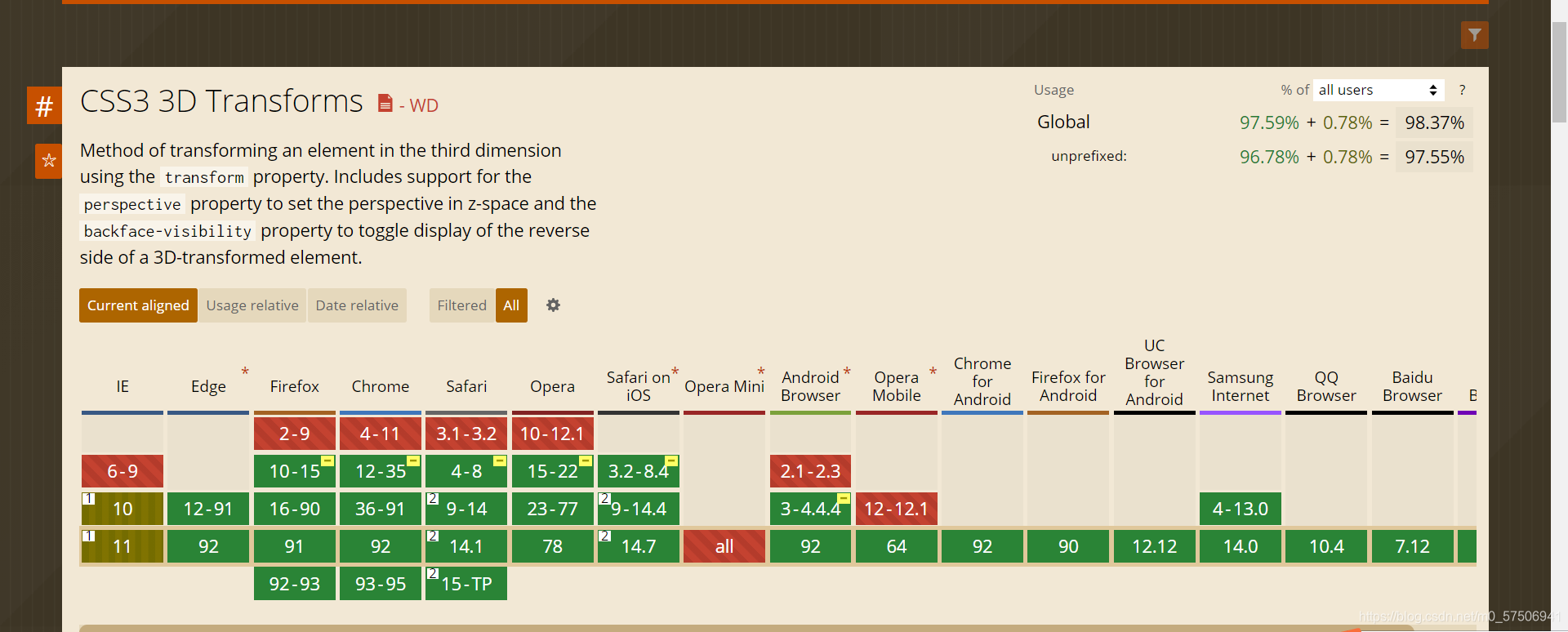Select the Safari 3.1-3.2 cell

click(x=466, y=434)
